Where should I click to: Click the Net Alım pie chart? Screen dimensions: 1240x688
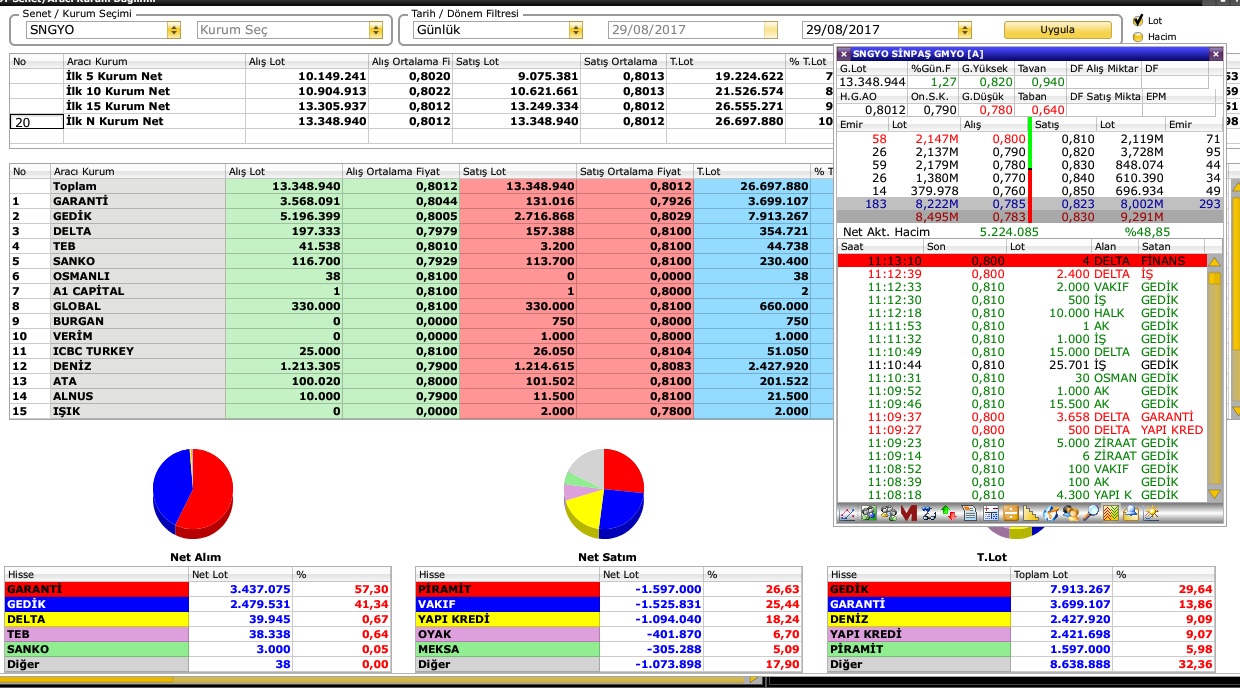pyautogui.click(x=193, y=493)
